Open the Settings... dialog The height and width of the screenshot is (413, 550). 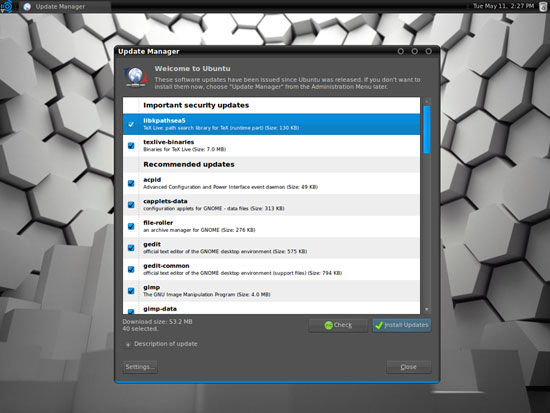pyautogui.click(x=140, y=367)
